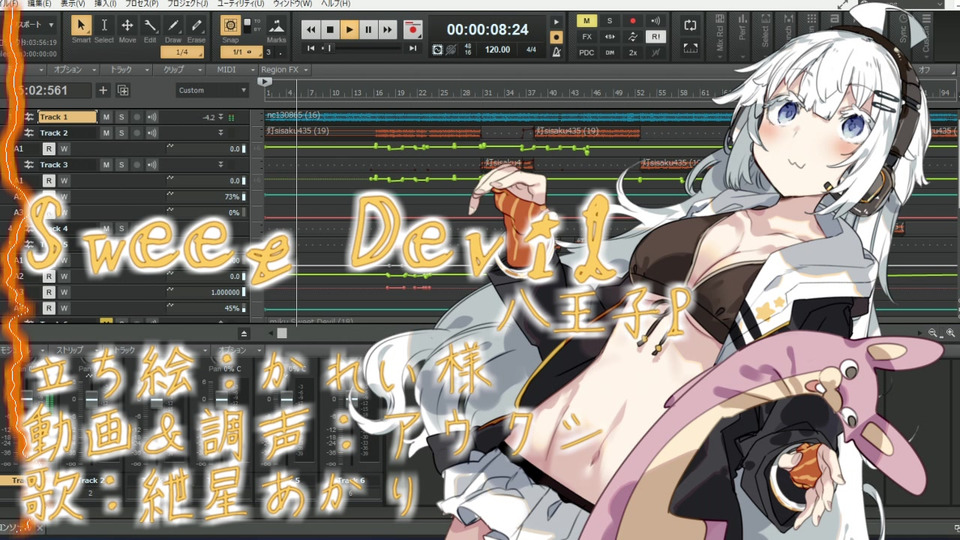Click global arm record red dot in Mix module

coord(632,21)
